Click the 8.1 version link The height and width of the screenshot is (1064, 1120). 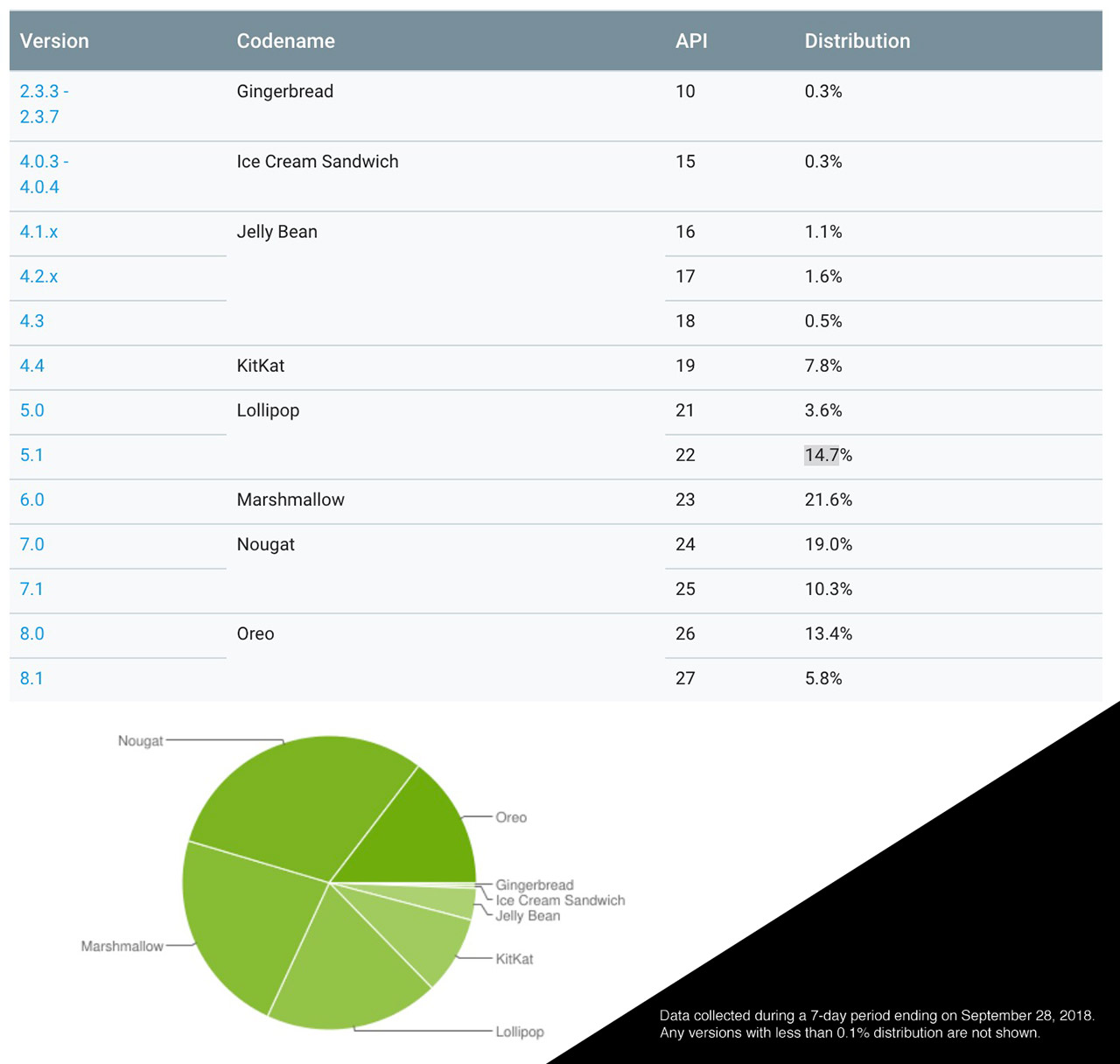pos(31,678)
